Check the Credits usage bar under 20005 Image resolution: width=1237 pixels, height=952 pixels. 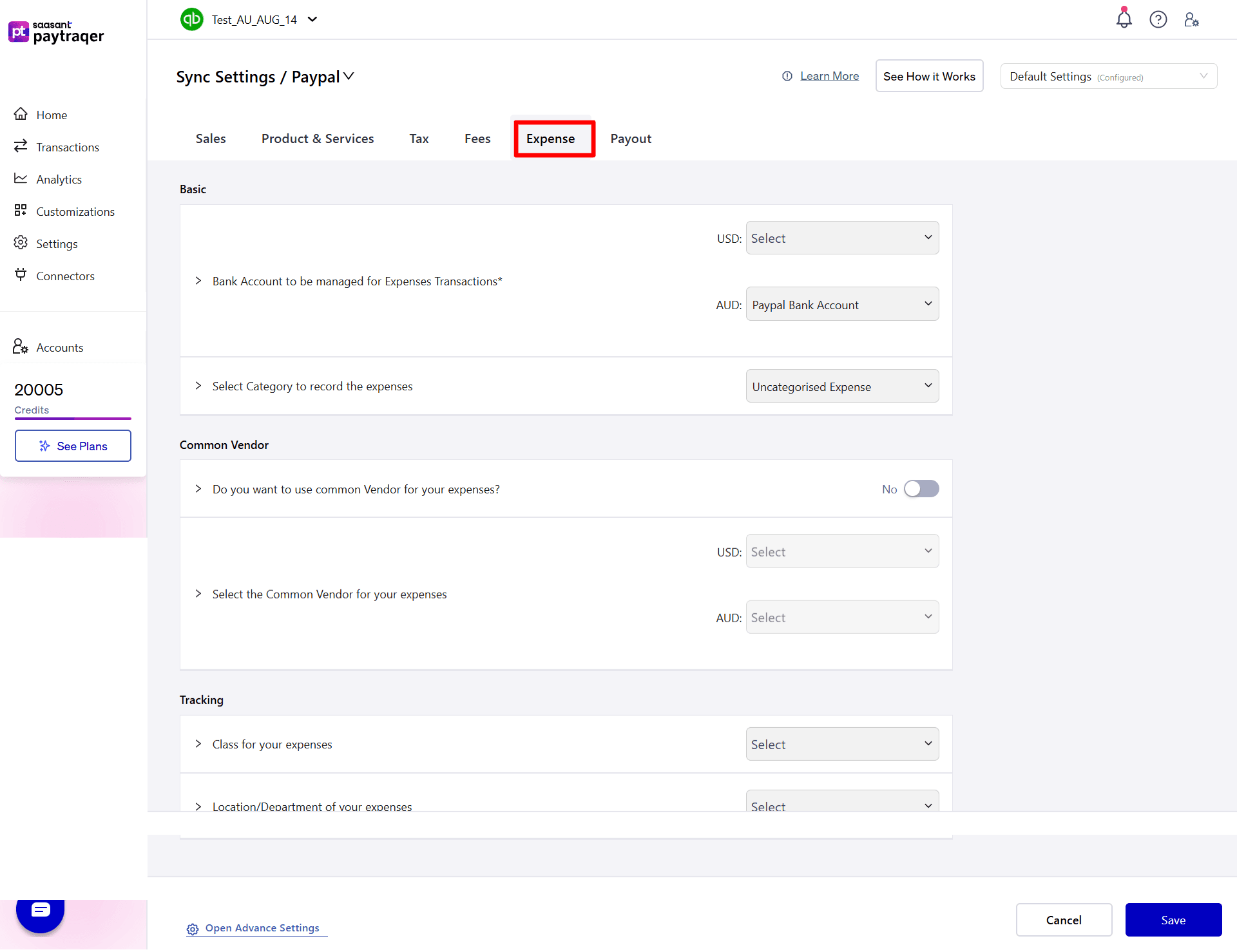coord(73,419)
